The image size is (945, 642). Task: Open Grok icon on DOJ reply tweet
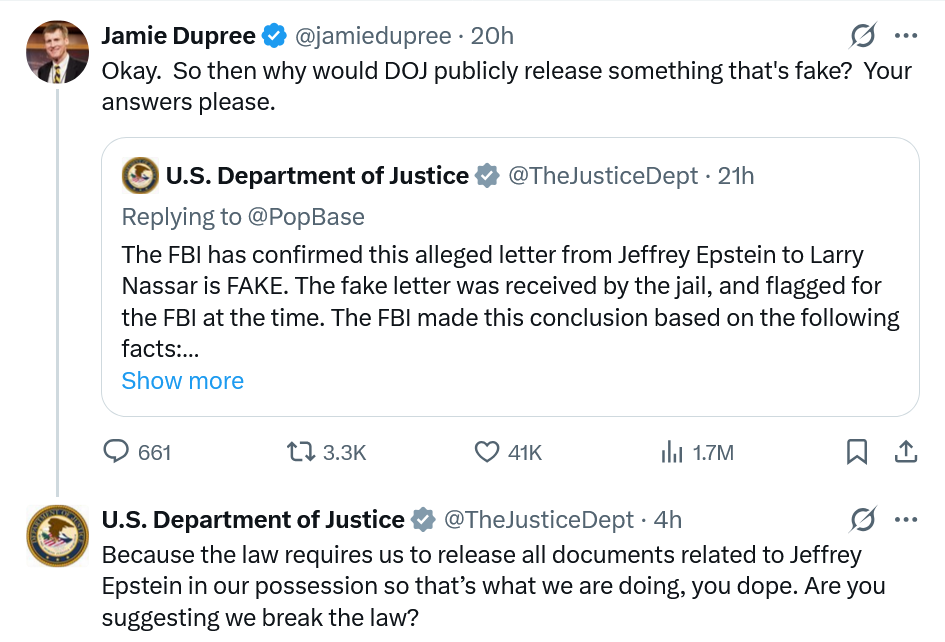pos(861,520)
